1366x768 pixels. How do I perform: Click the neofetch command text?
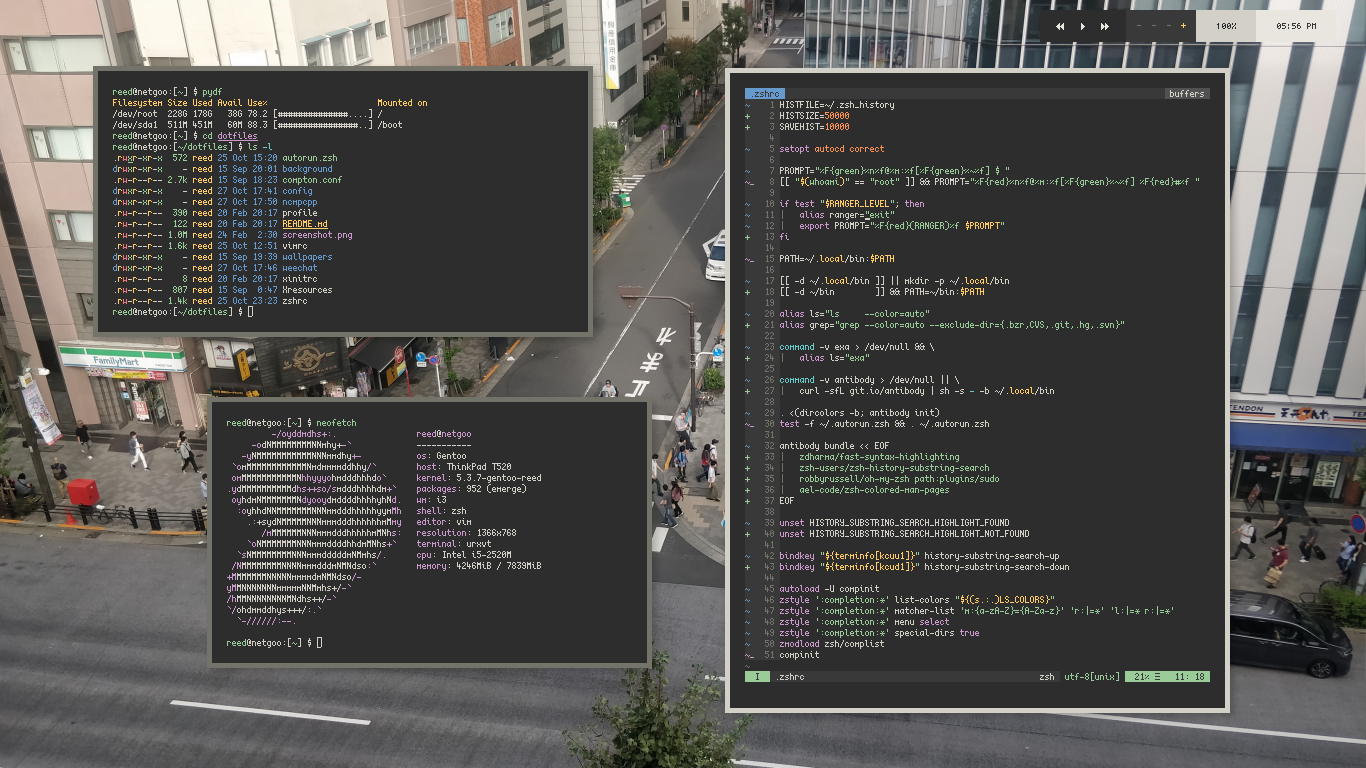336,424
